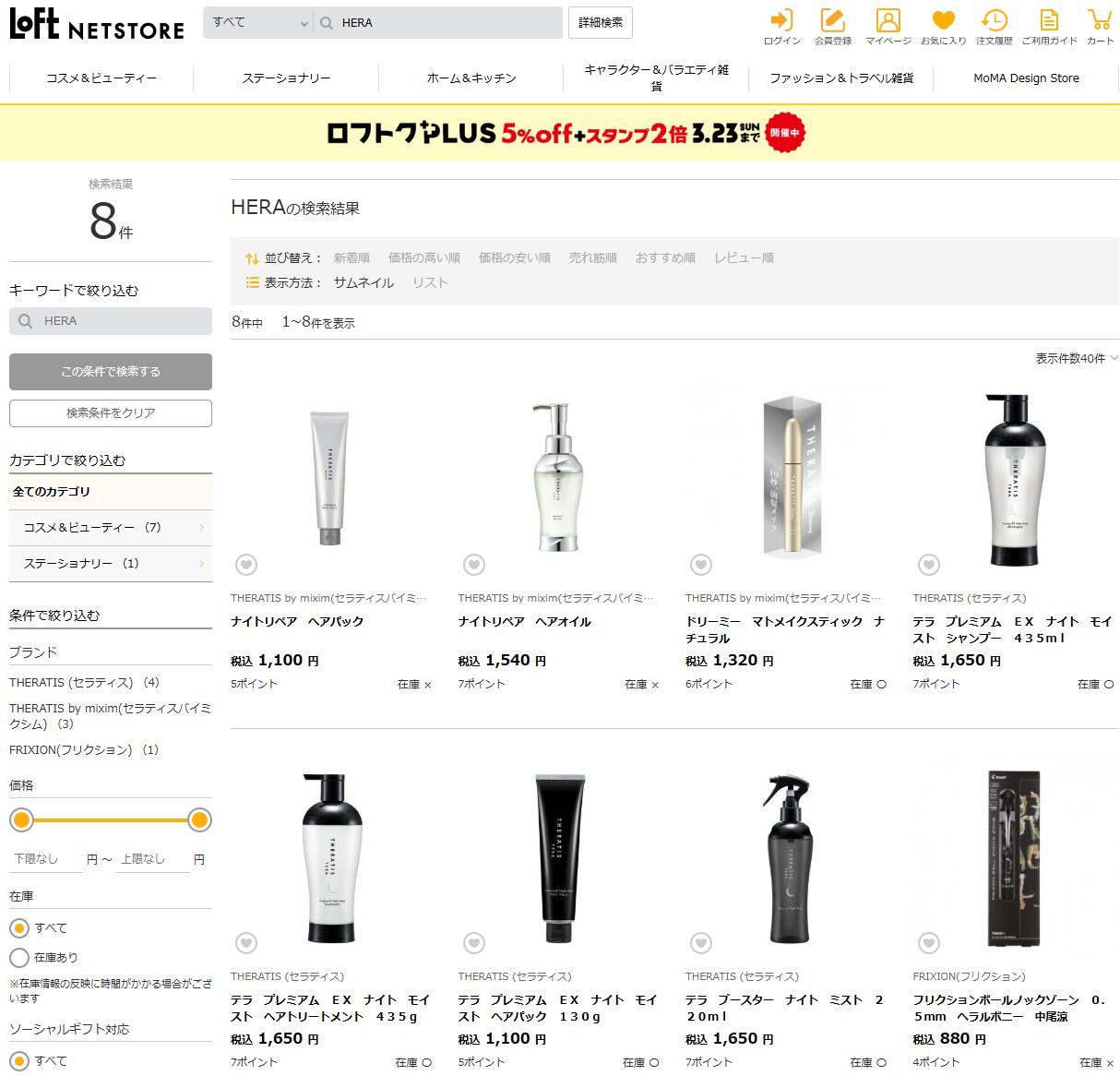Screen dimensions: 1120x1076
Task: Open the コスメ&ビューティー navigation menu
Action: pyautogui.click(x=101, y=78)
